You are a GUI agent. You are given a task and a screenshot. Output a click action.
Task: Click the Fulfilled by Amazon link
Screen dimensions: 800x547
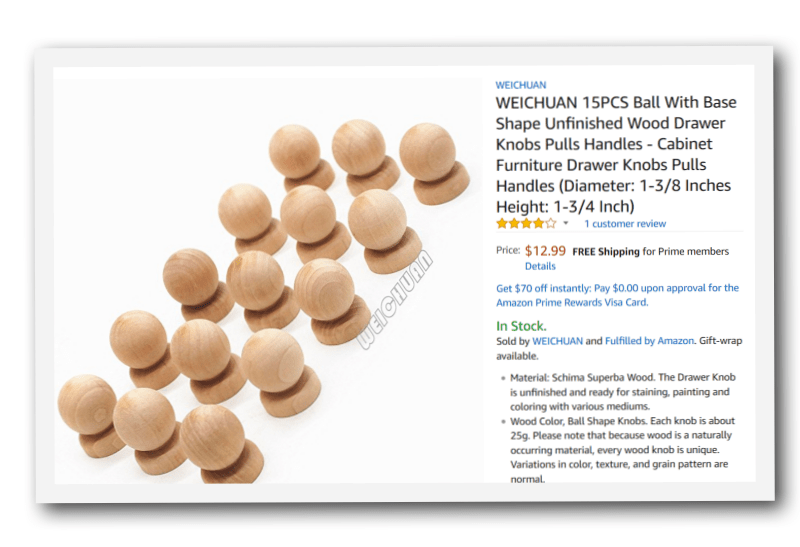[649, 341]
